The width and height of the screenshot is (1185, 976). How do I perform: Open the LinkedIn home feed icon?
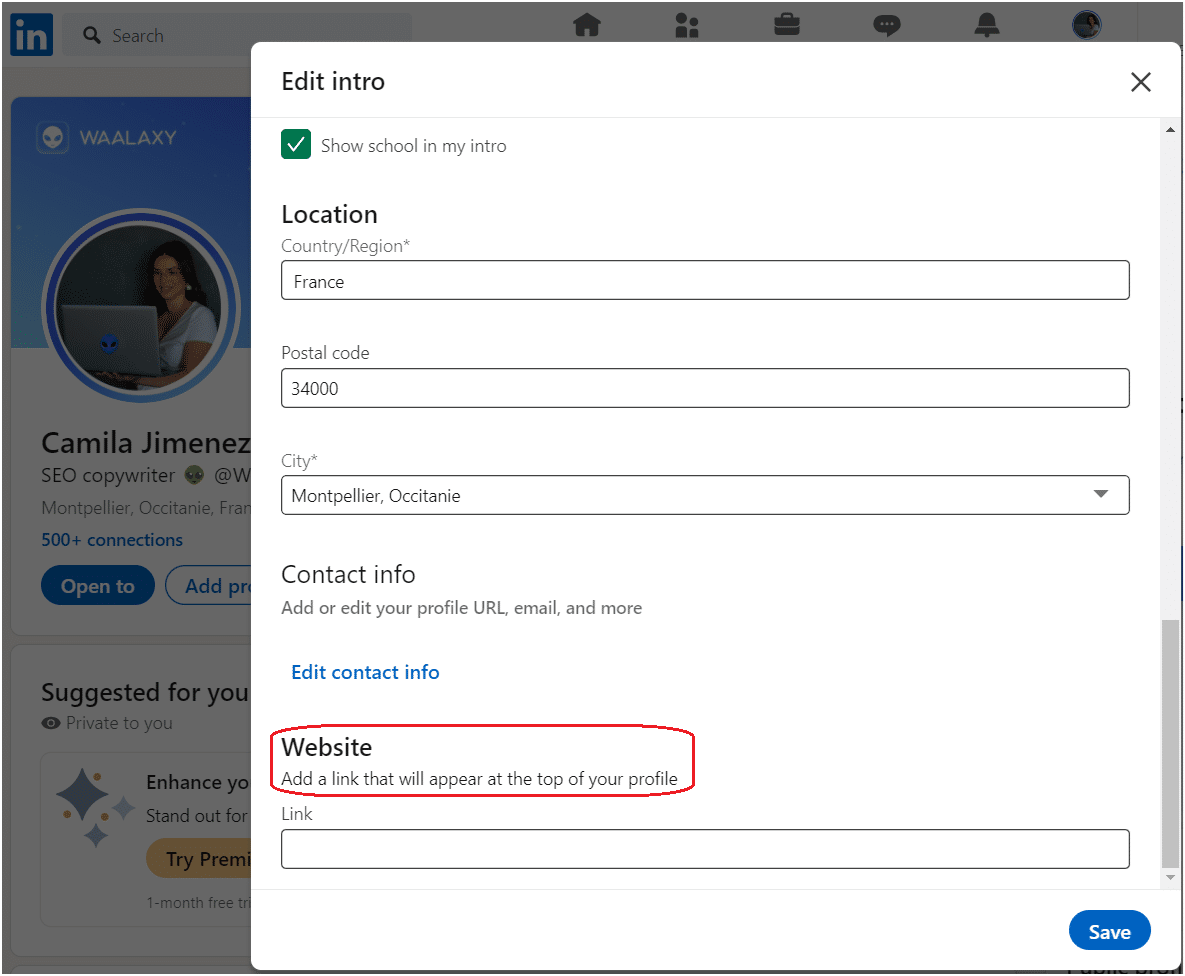[x=588, y=25]
